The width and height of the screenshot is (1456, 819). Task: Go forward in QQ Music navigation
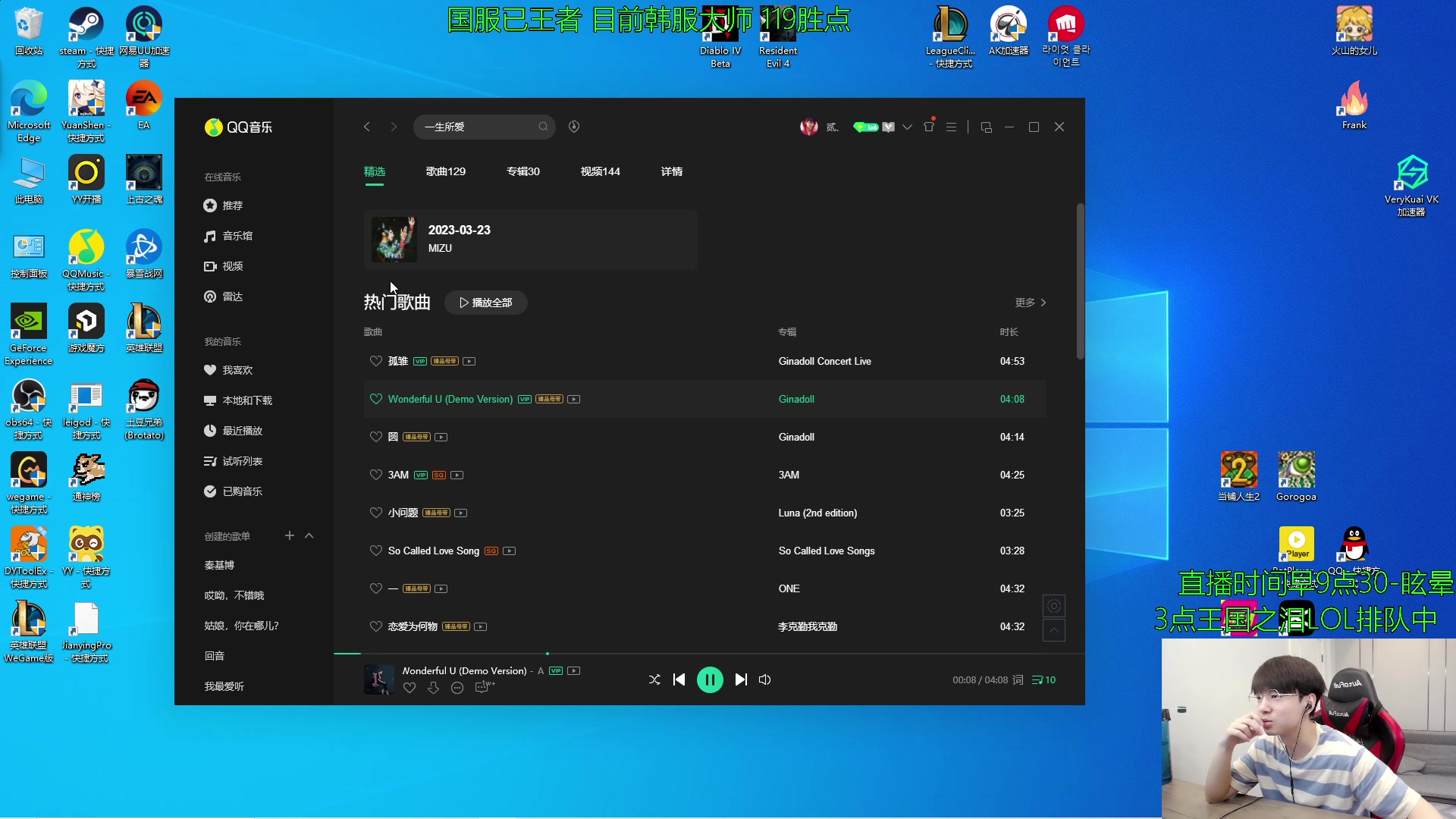click(394, 127)
